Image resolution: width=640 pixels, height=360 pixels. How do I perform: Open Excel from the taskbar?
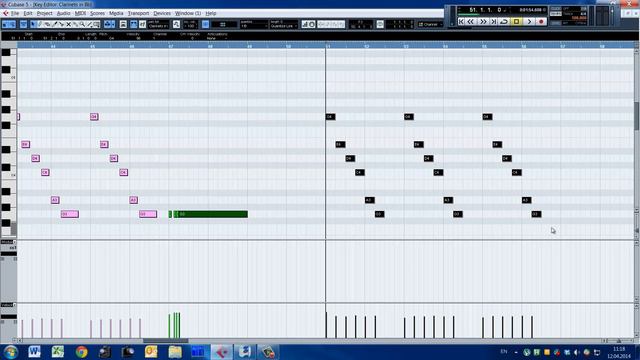58,352
